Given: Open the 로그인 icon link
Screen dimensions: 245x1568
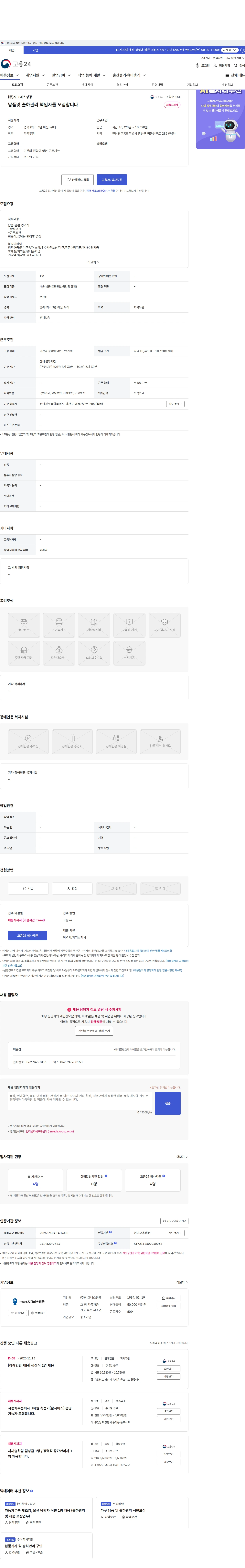Looking at the screenshot, I should click(202, 65).
